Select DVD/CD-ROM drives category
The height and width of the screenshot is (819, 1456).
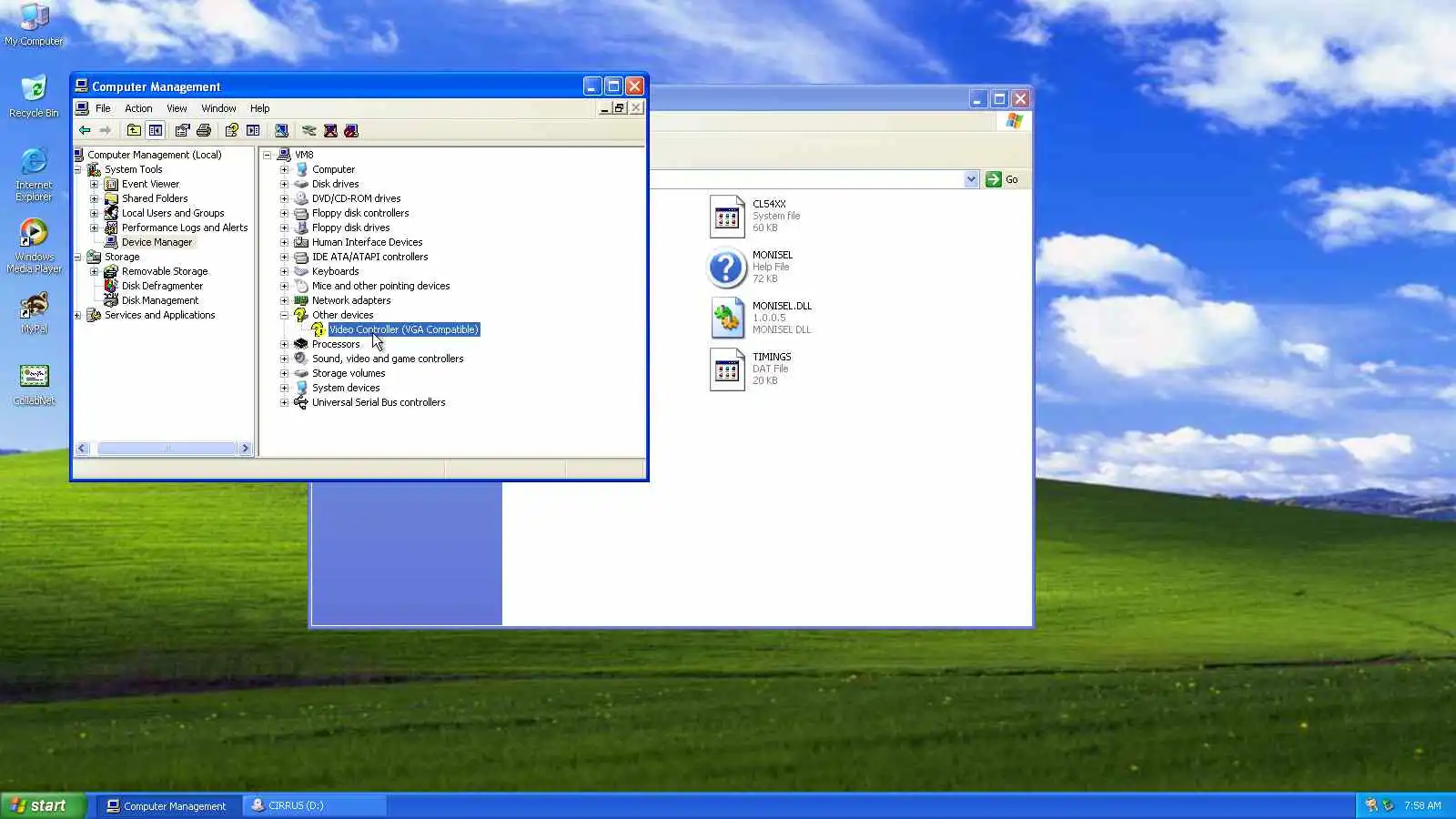pyautogui.click(x=356, y=198)
